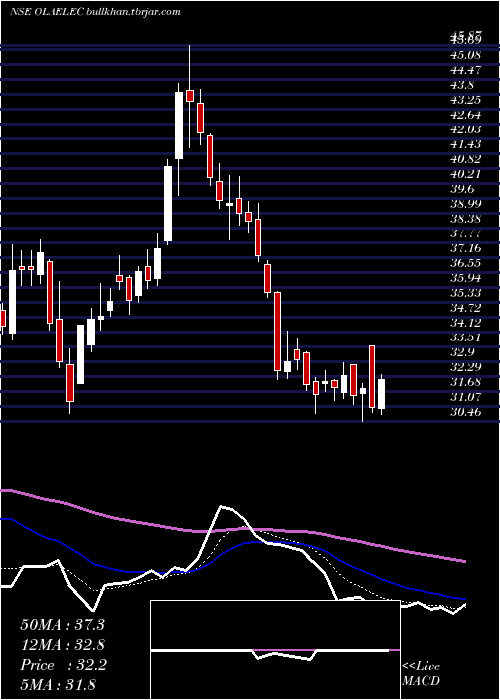The image size is (500, 700).
Task: Click the 43.8 price axis label
Action: [x=463, y=85]
